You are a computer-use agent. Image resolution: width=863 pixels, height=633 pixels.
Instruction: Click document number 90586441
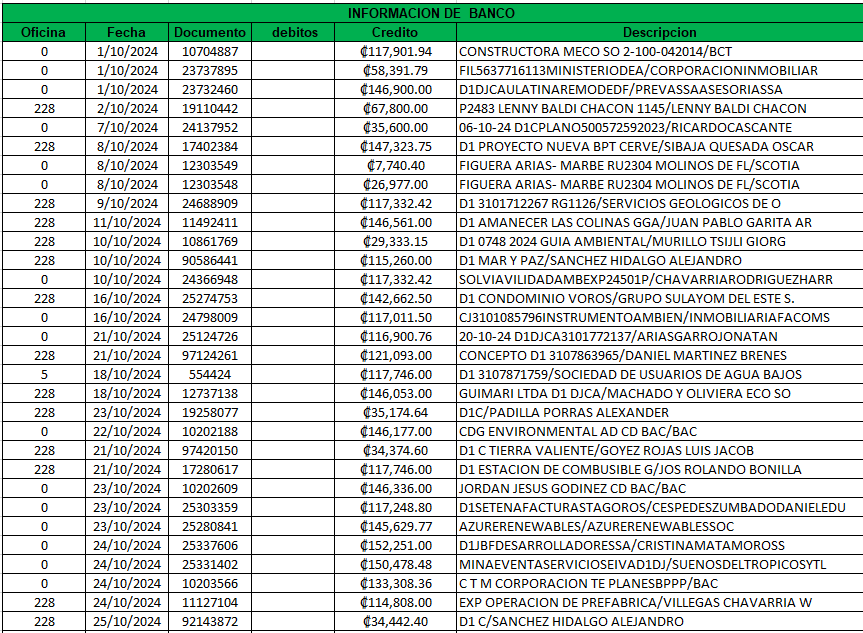click(x=210, y=260)
